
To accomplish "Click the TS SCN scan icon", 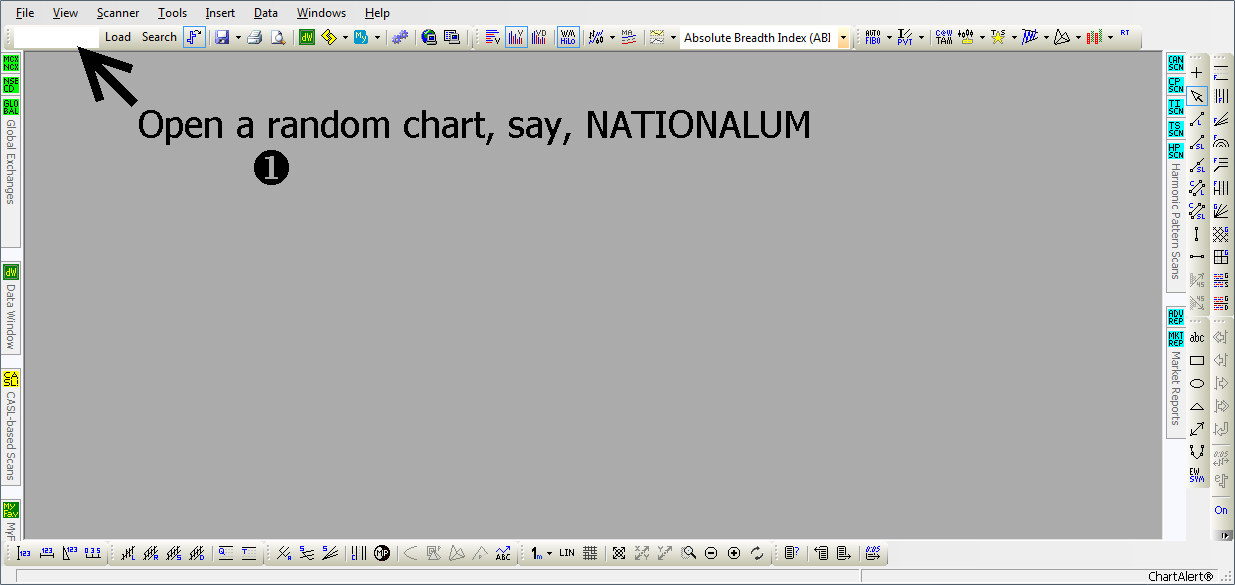I will pos(1176,129).
